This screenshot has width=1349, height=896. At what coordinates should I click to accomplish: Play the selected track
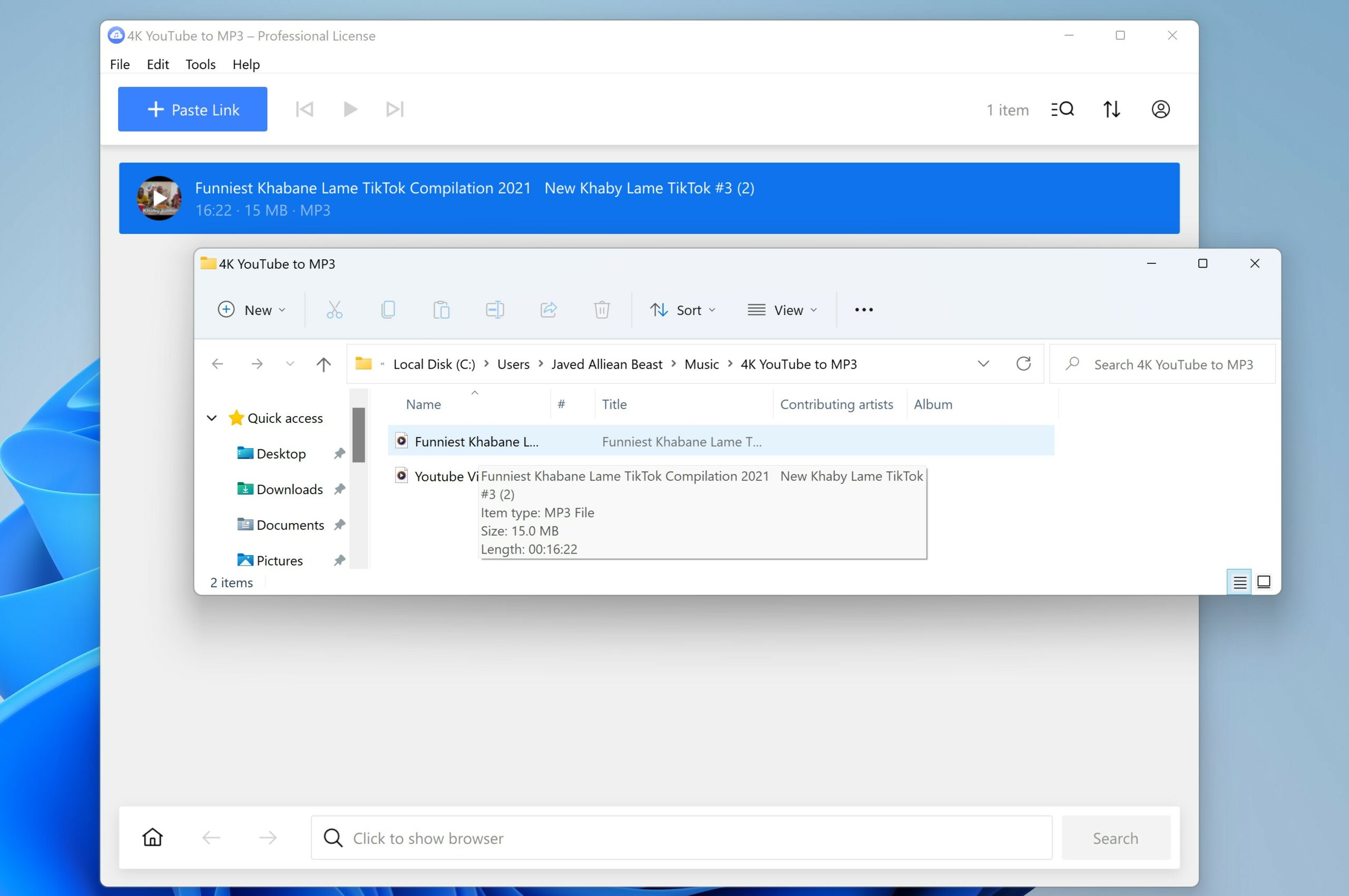pos(350,109)
